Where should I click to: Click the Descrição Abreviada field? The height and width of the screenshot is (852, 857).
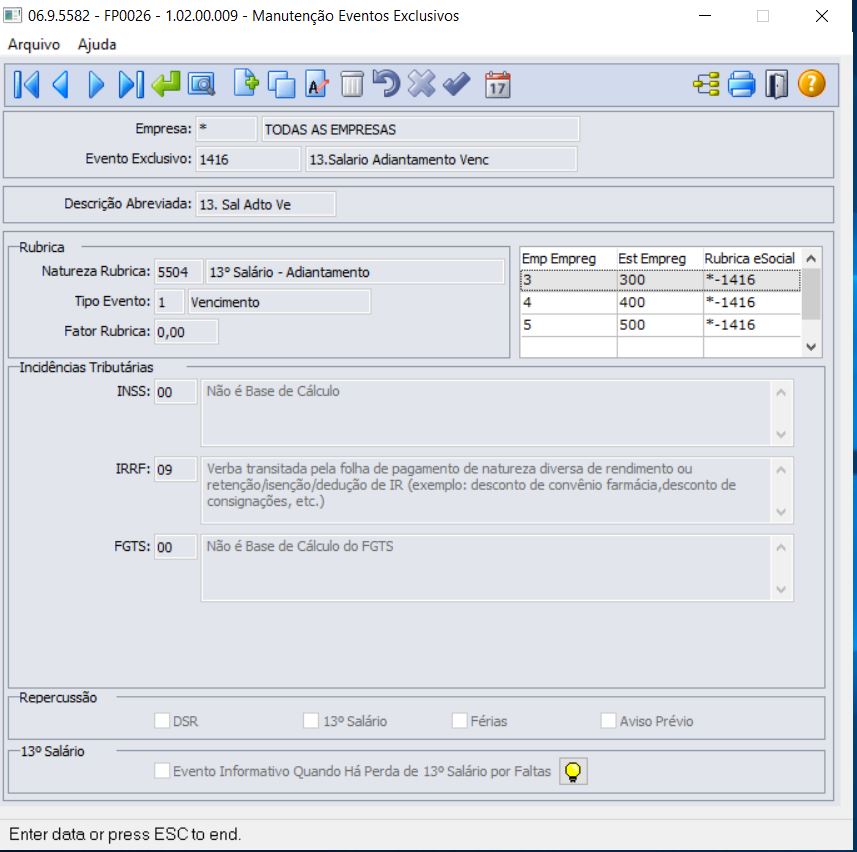point(266,204)
